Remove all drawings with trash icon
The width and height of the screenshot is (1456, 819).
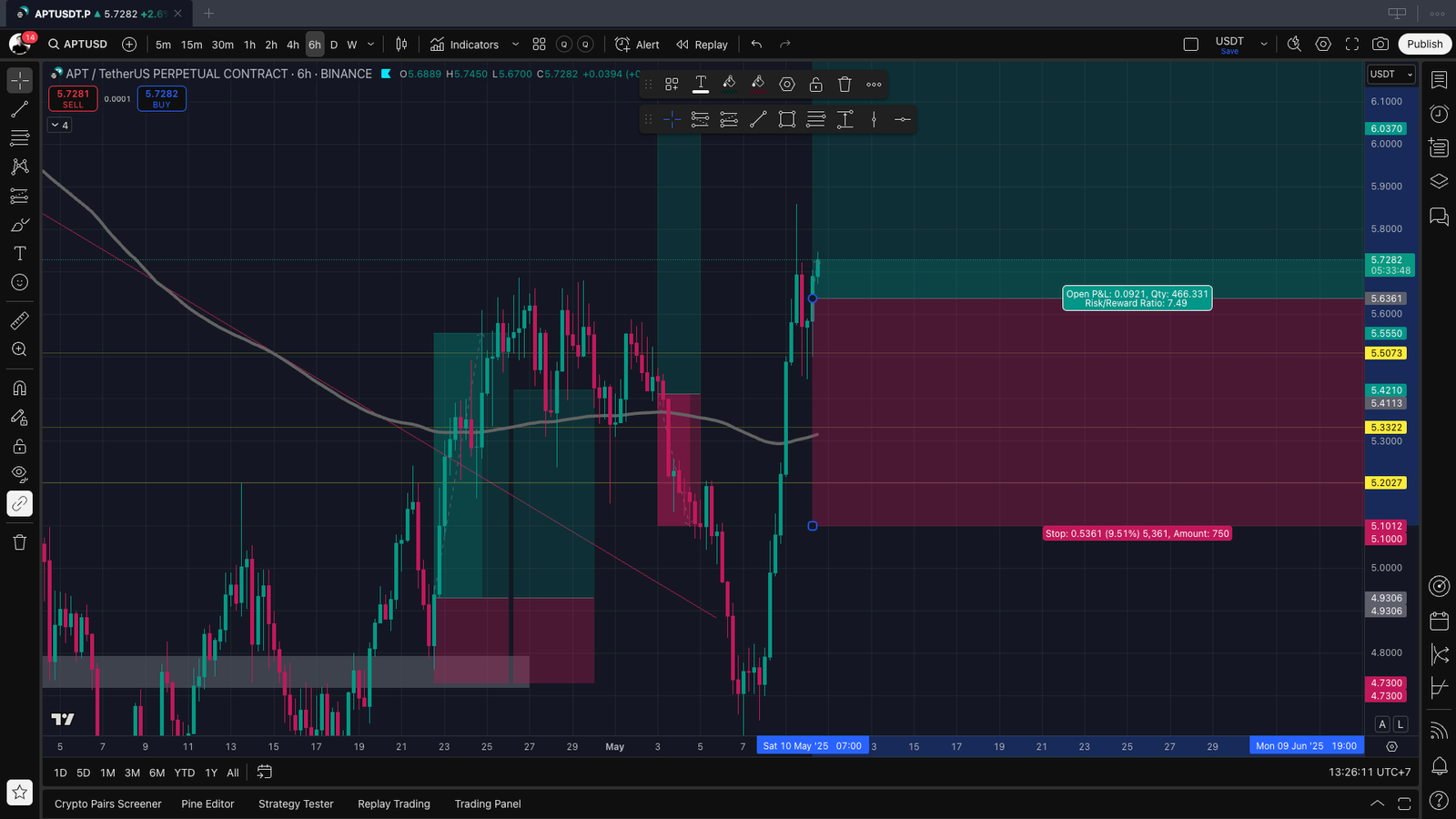[x=19, y=542]
